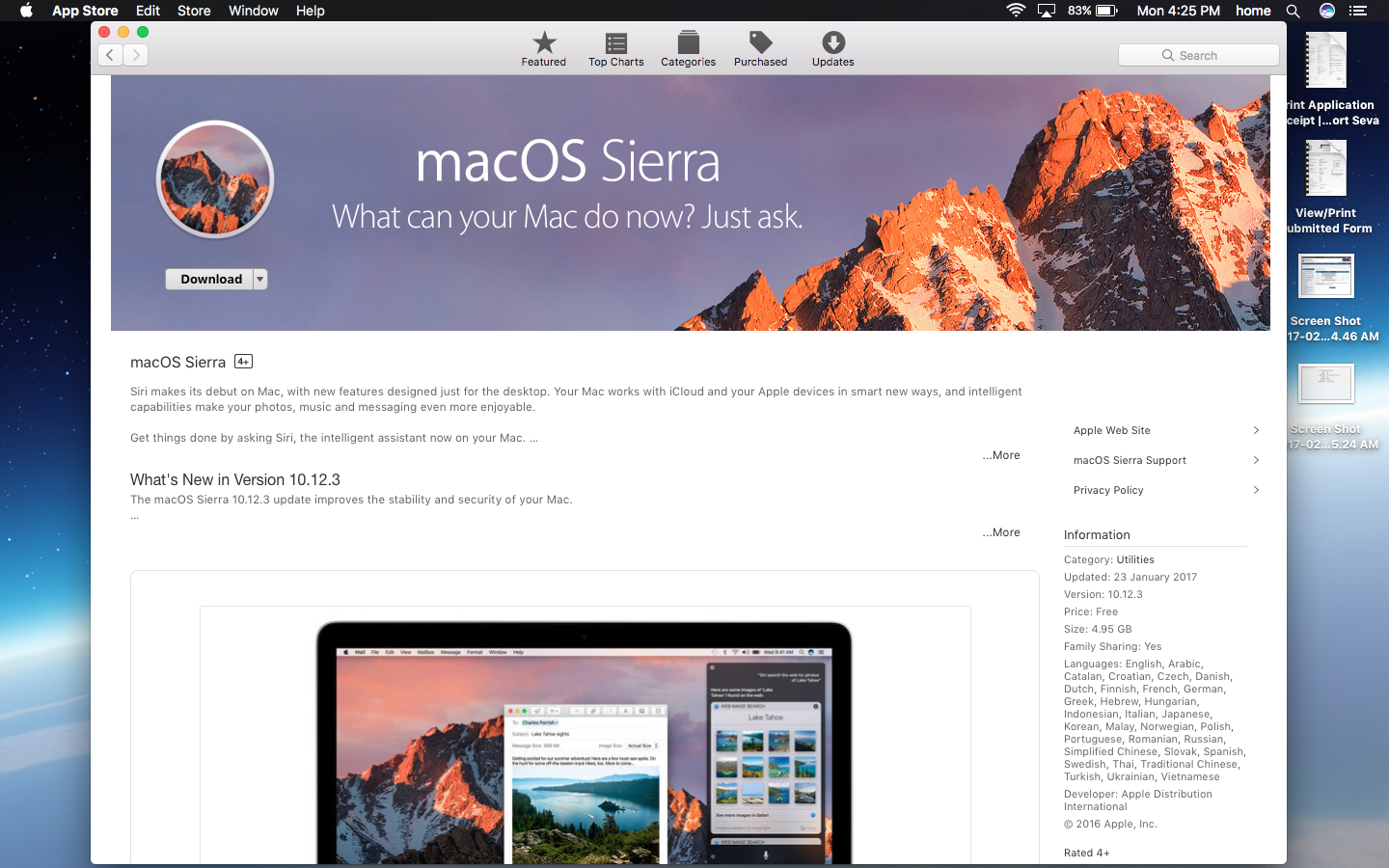
Task: Click the macOS Sierra app title text
Action: click(177, 362)
